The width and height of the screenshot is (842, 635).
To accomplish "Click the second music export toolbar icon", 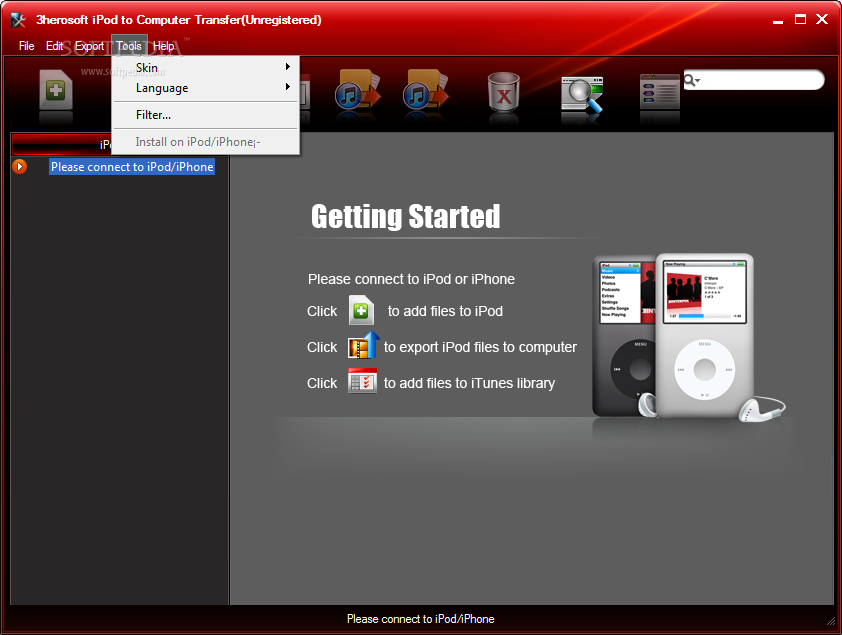I will pos(425,89).
